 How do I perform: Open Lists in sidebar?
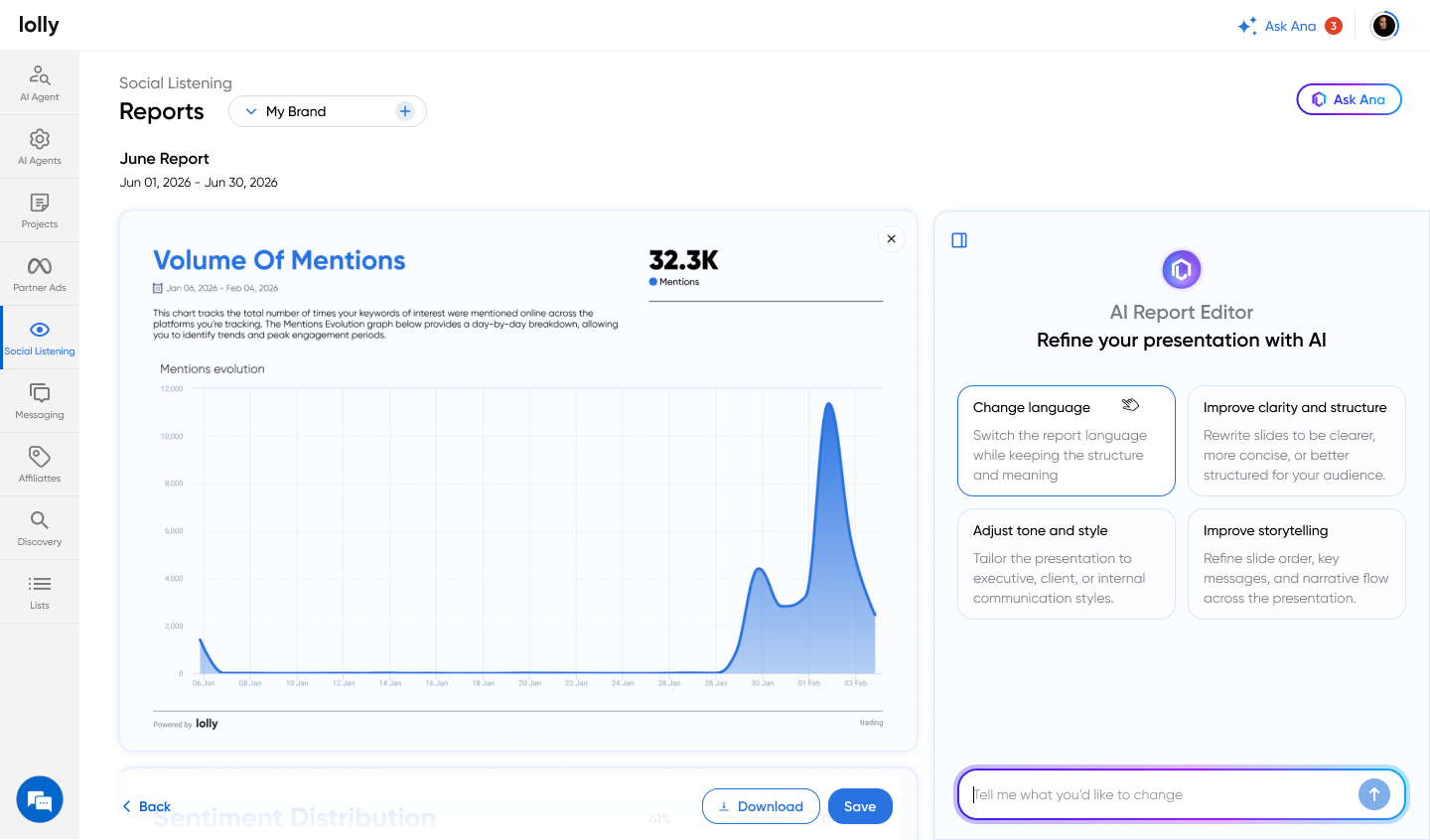(40, 592)
